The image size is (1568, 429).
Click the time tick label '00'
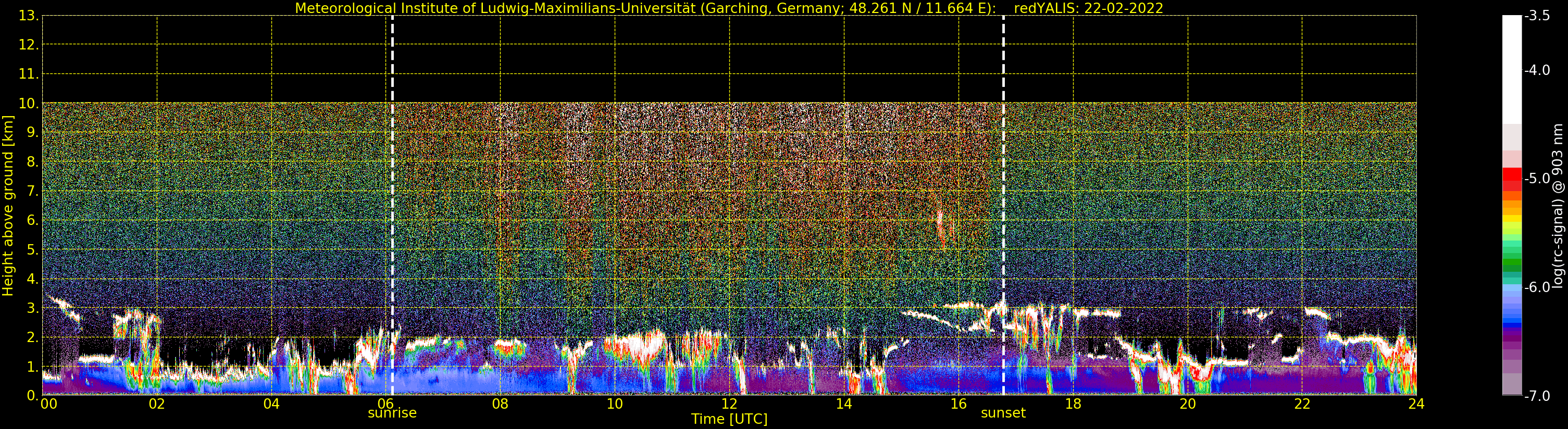[x=48, y=404]
